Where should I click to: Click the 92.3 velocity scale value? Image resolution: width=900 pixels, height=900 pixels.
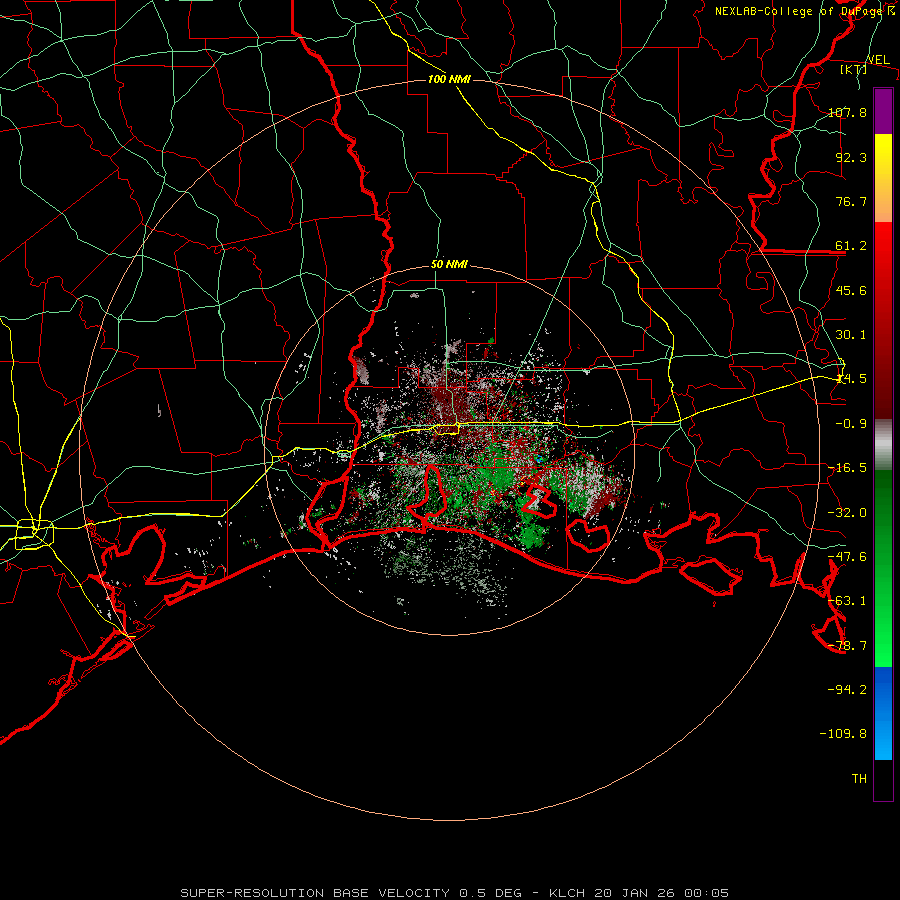click(x=851, y=157)
